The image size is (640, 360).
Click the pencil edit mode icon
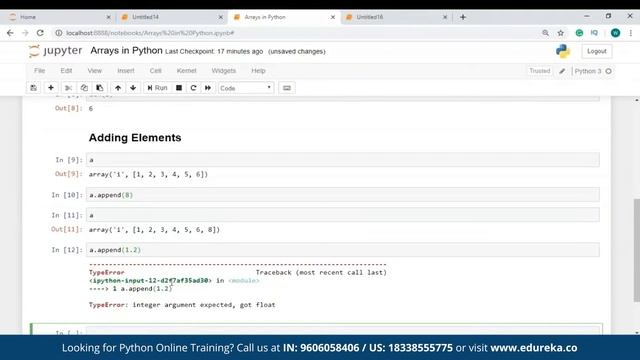tap(562, 71)
